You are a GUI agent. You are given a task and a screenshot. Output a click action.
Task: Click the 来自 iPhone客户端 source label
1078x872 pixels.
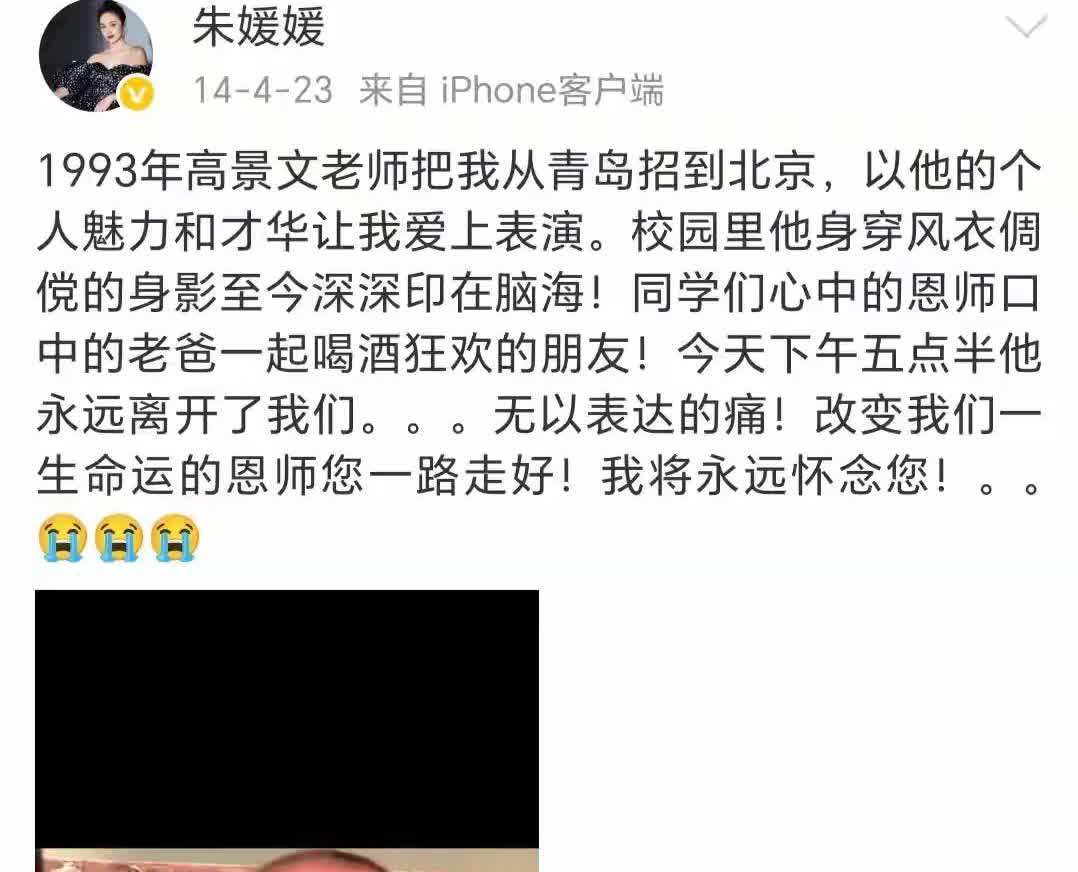512,90
